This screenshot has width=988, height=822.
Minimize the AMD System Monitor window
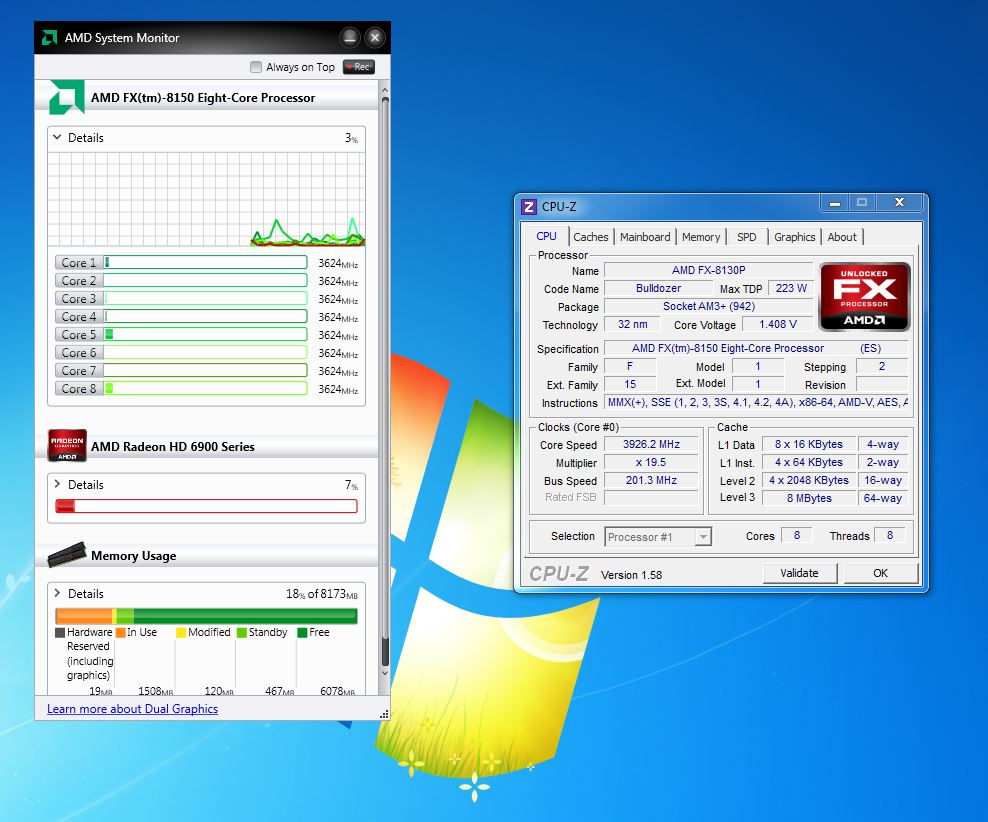pos(350,38)
